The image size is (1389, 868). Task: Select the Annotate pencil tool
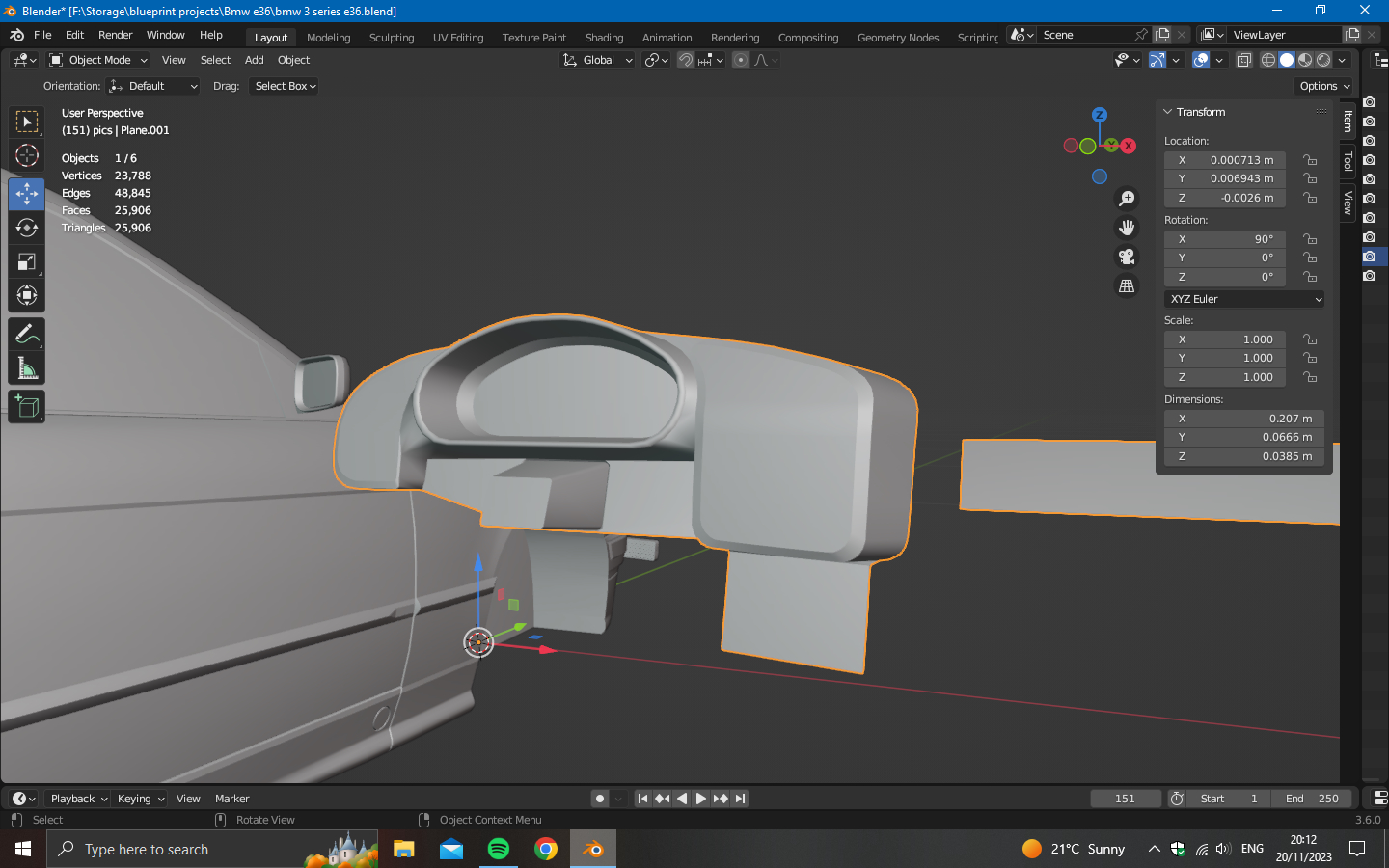26,335
